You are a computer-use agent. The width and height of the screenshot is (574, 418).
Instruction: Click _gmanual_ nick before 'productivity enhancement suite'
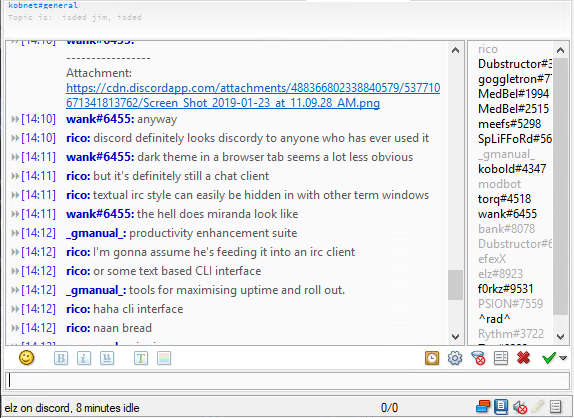coord(96,233)
